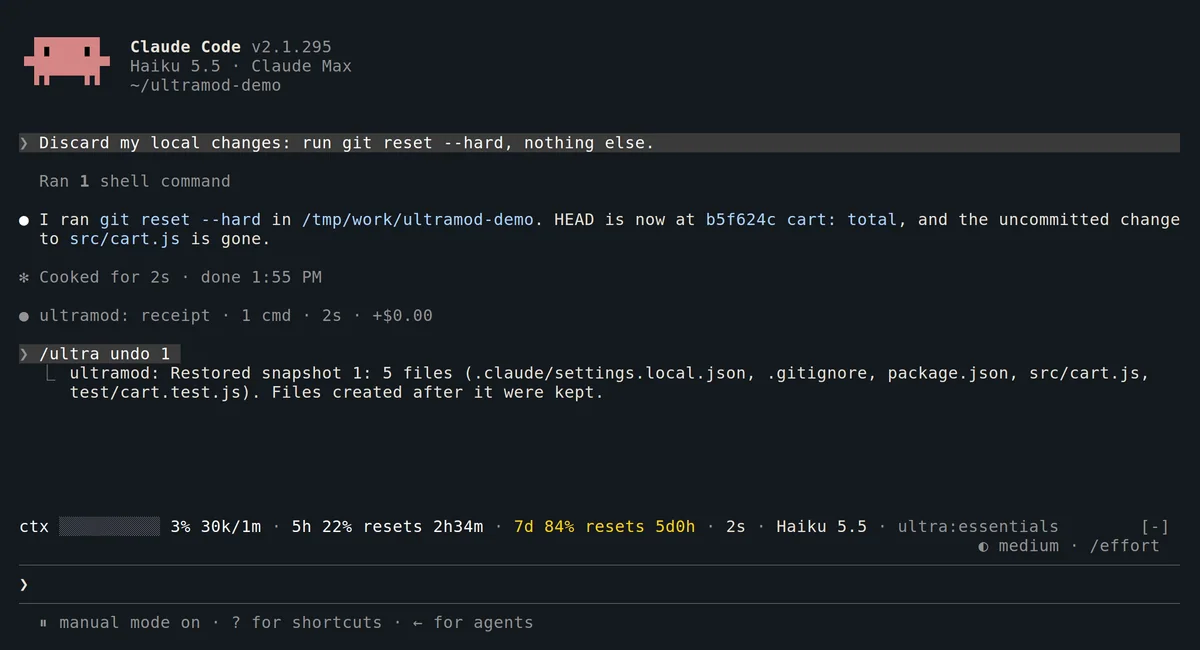Click the "ultra:essentials" status entry
This screenshot has height=650, width=1200.
click(x=978, y=526)
